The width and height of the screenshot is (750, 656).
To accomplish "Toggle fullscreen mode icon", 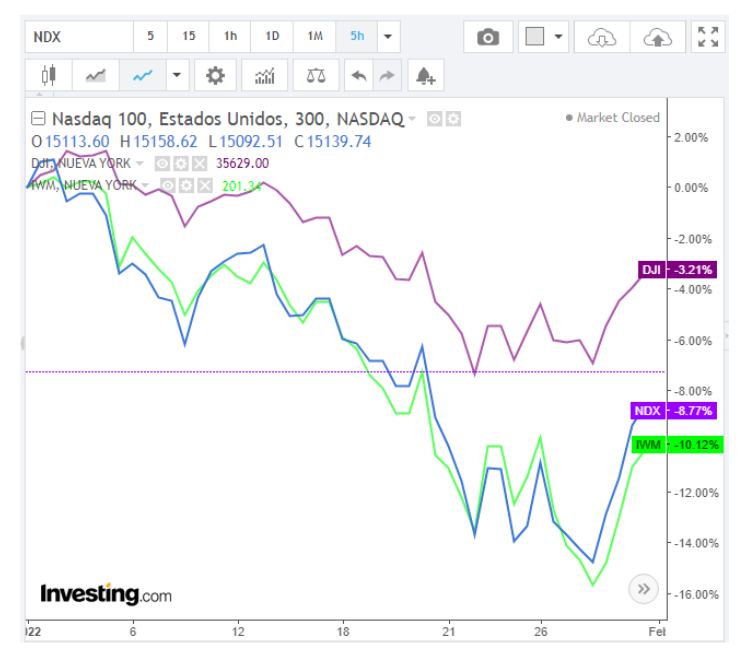I will pos(708,37).
